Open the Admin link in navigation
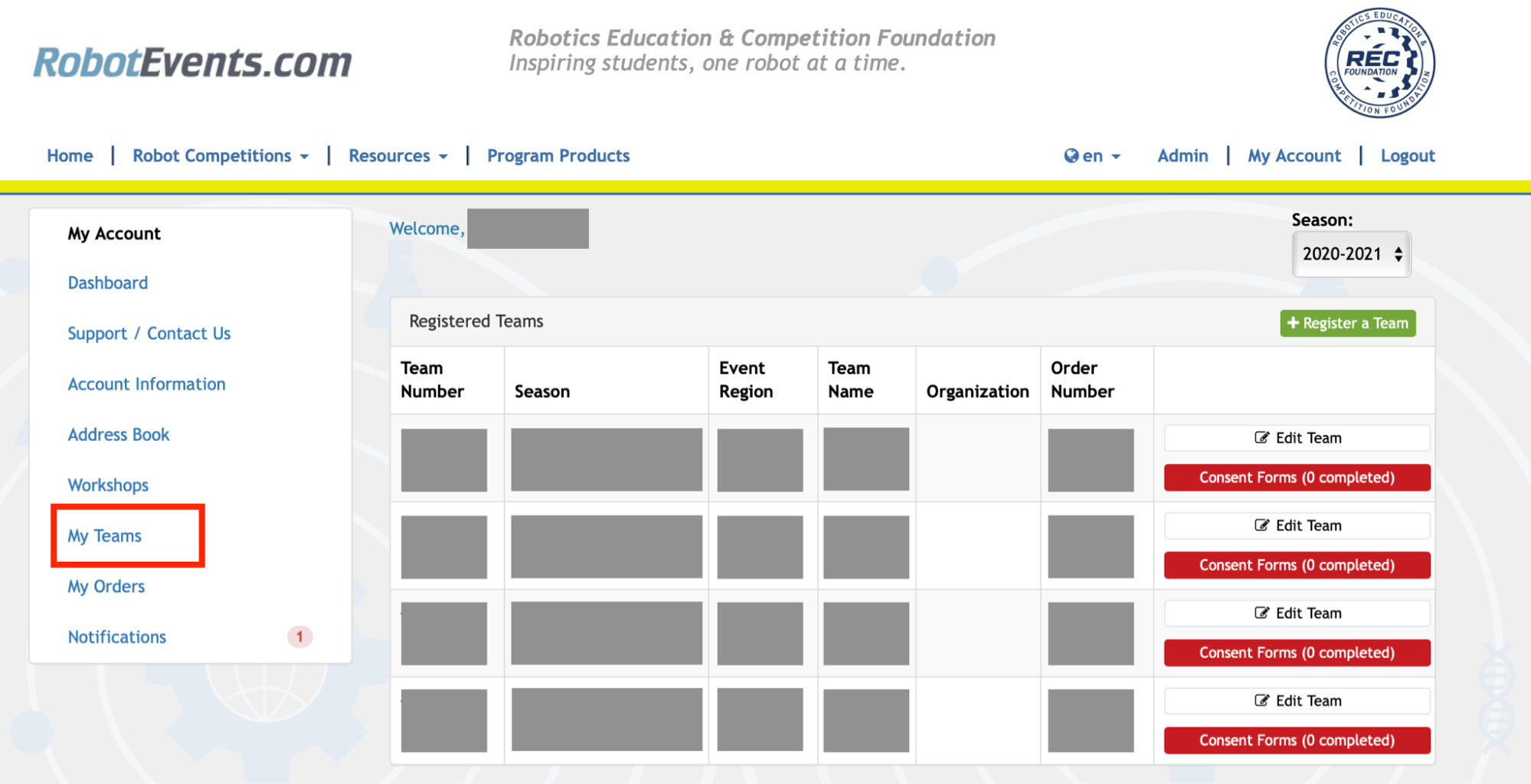The width and height of the screenshot is (1531, 784). coord(1183,156)
